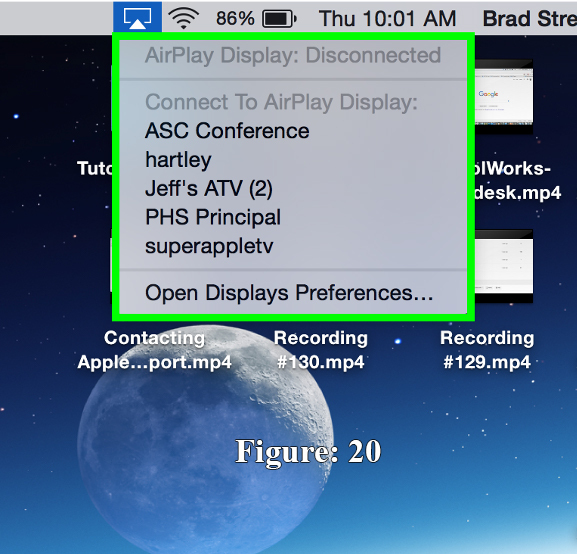Open the Thu 10:01 AM clock menu
The image size is (577, 554).
point(387,18)
